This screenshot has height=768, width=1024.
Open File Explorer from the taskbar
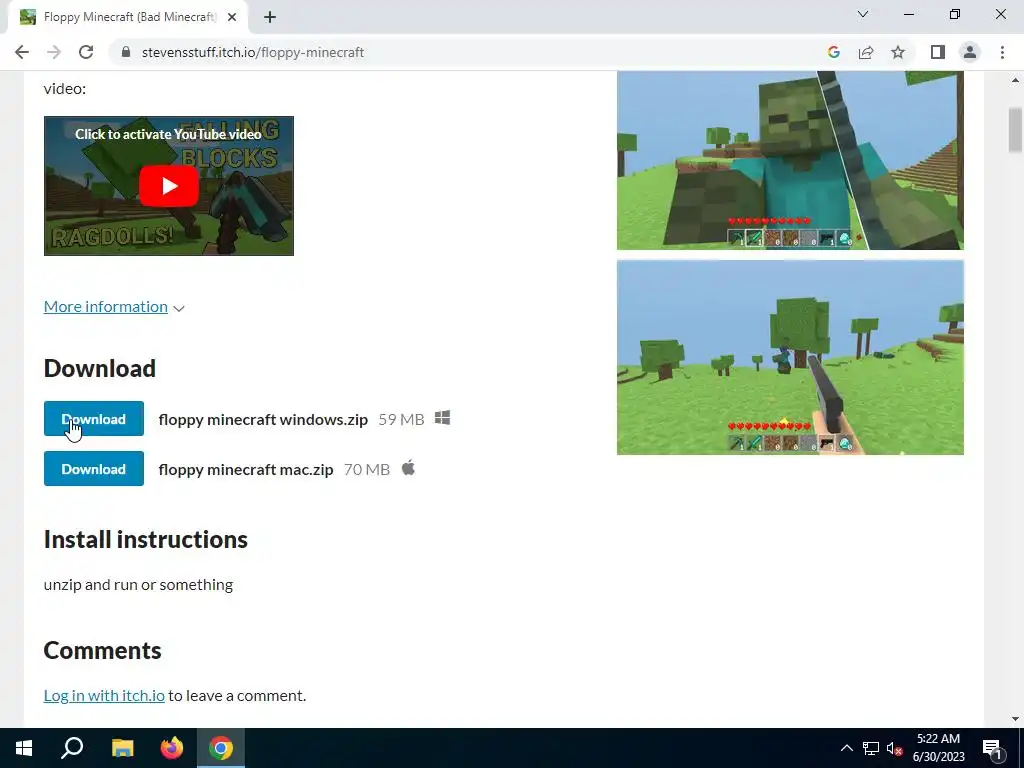click(122, 748)
